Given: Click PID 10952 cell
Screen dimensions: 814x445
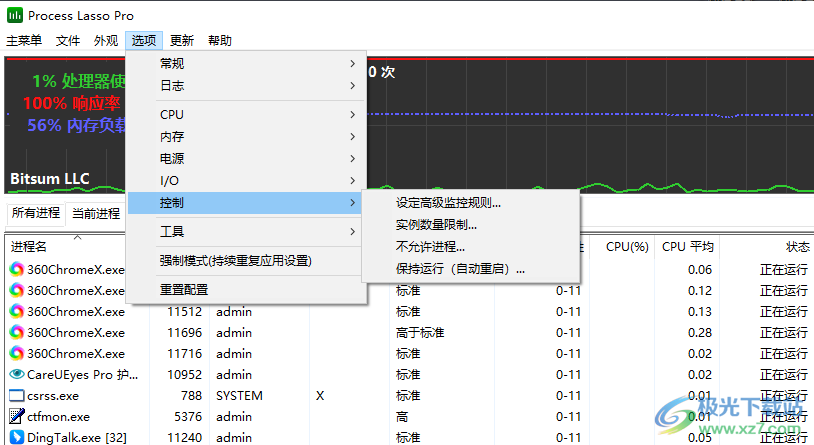Looking at the screenshot, I should (184, 374).
